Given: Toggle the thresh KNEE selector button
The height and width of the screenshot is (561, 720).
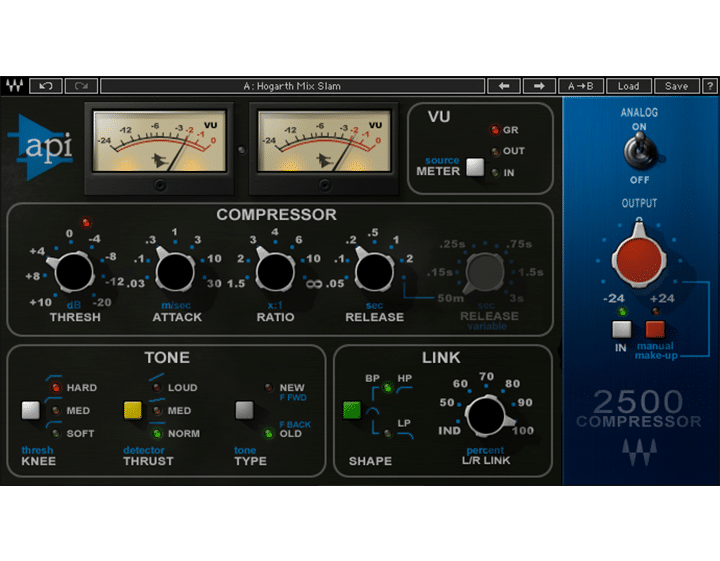Looking at the screenshot, I should pyautogui.click(x=31, y=410).
